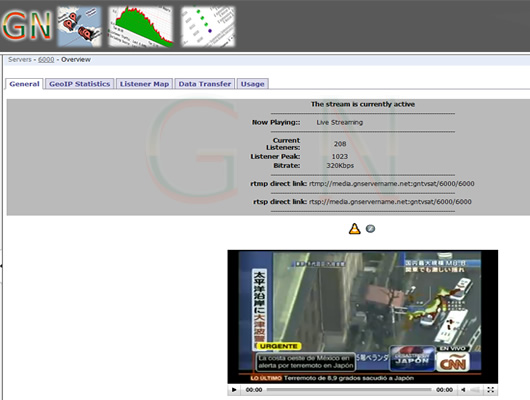Follow the 6000 breadcrumb link
Viewport: 530px width, 400px height.
coord(46,60)
